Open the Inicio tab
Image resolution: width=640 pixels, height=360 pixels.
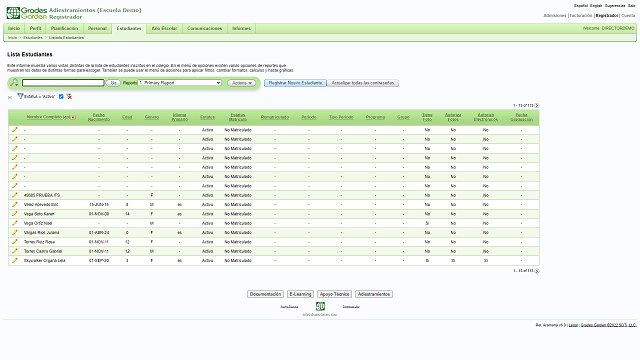pos(14,29)
